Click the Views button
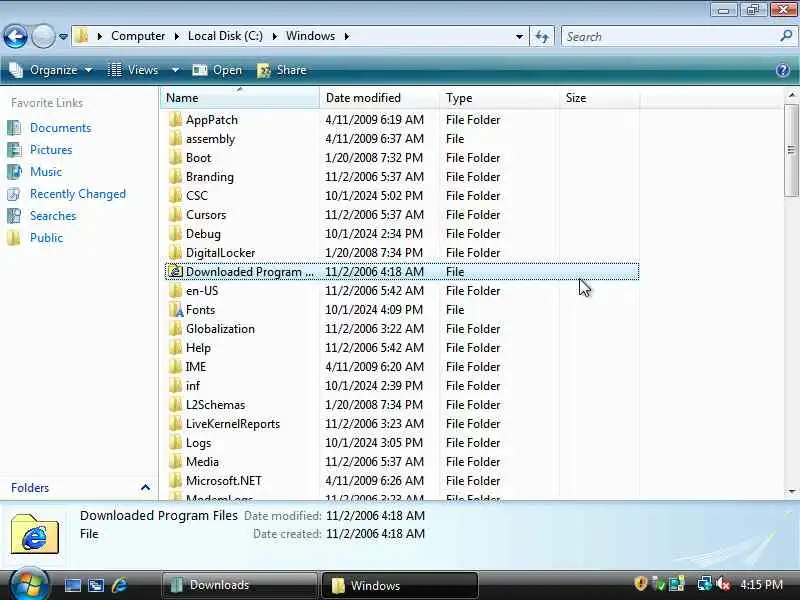Screen dimensions: 800x600 (134, 70)
